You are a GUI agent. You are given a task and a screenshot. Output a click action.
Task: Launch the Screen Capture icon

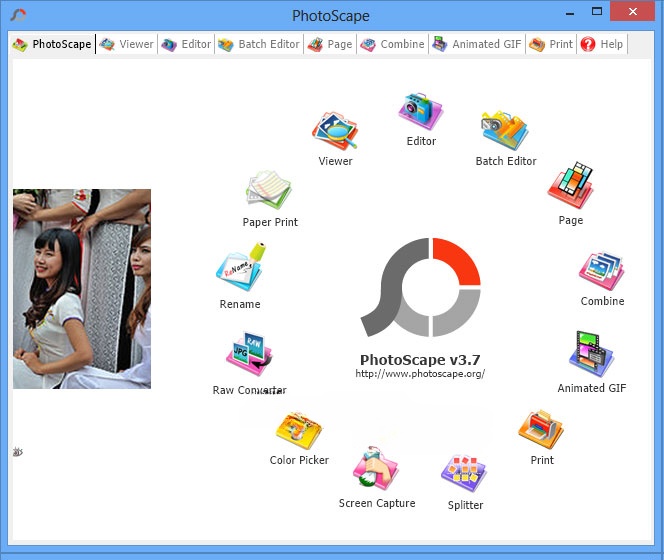[x=376, y=468]
